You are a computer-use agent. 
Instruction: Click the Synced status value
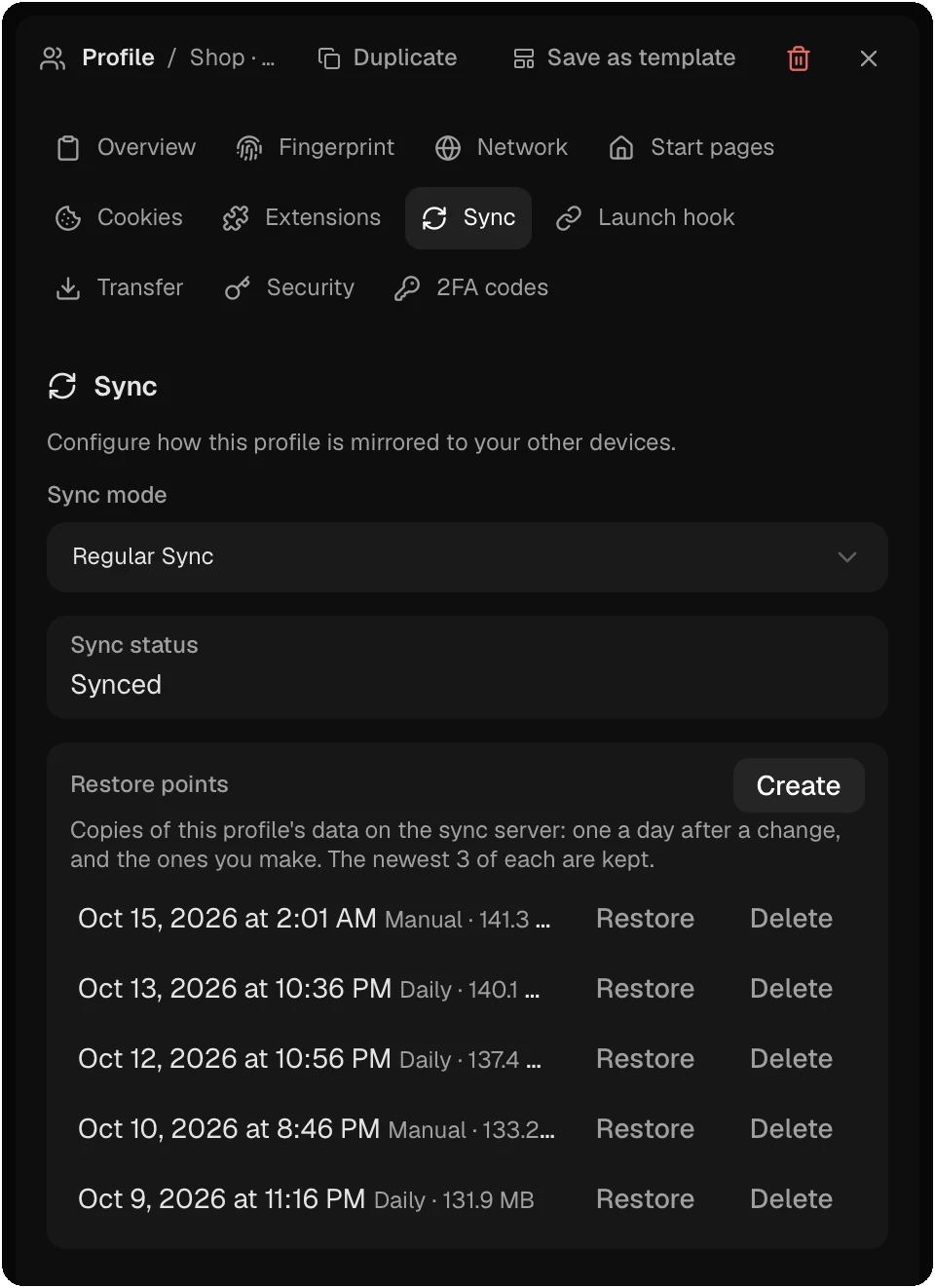(x=116, y=685)
